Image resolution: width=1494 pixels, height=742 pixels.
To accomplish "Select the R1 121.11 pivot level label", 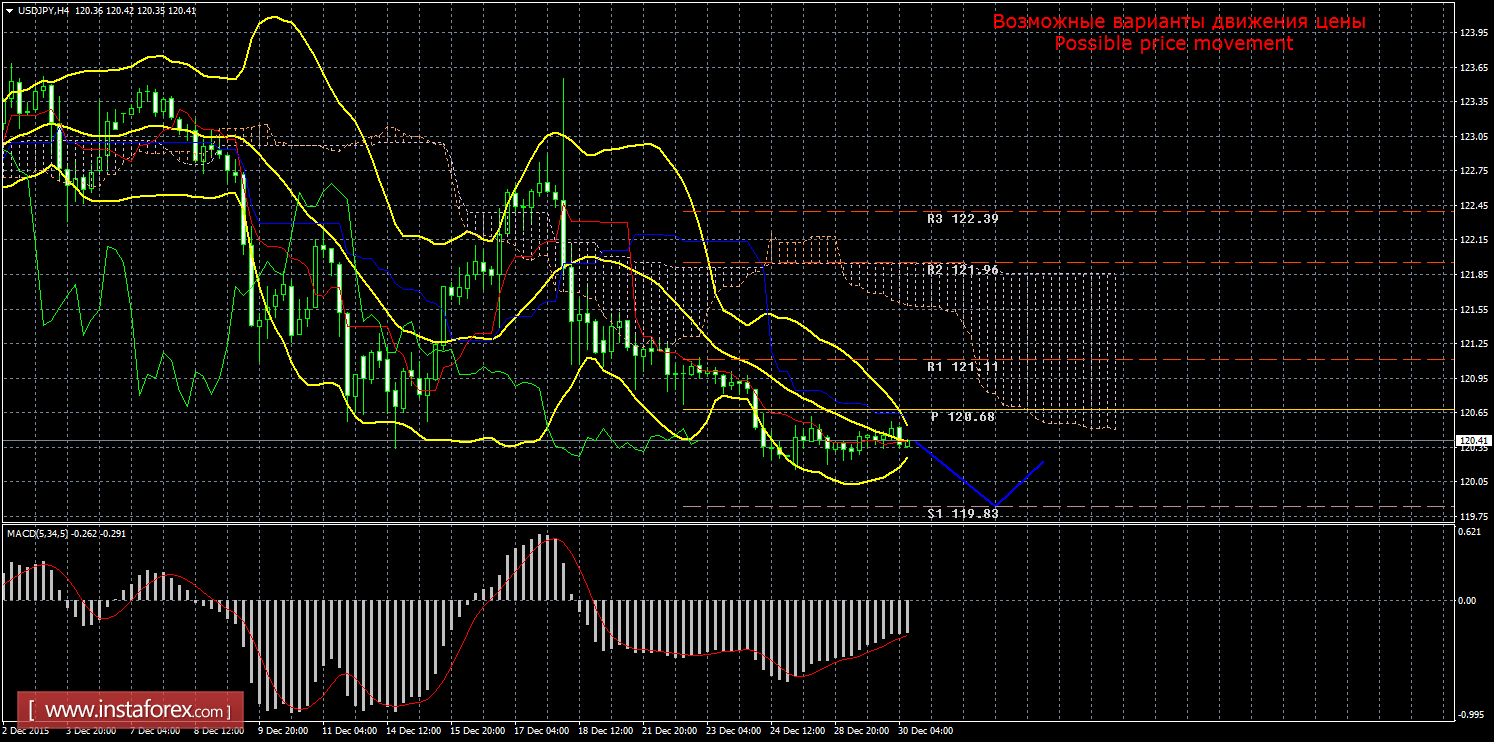I will point(962,367).
